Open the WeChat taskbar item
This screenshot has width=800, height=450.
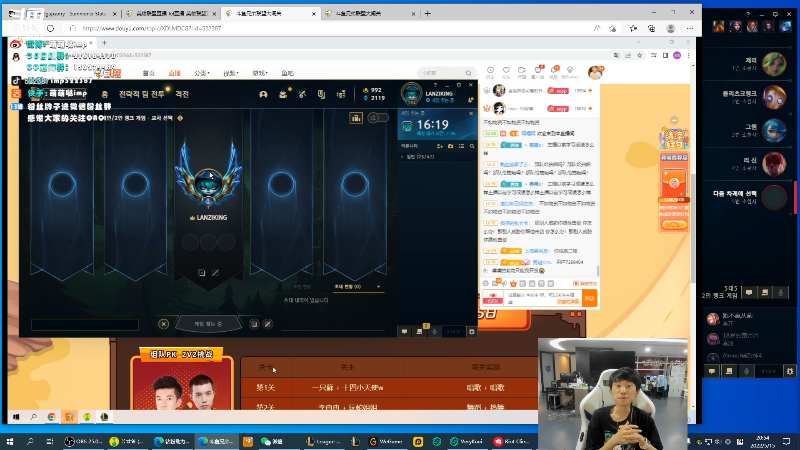(272, 441)
